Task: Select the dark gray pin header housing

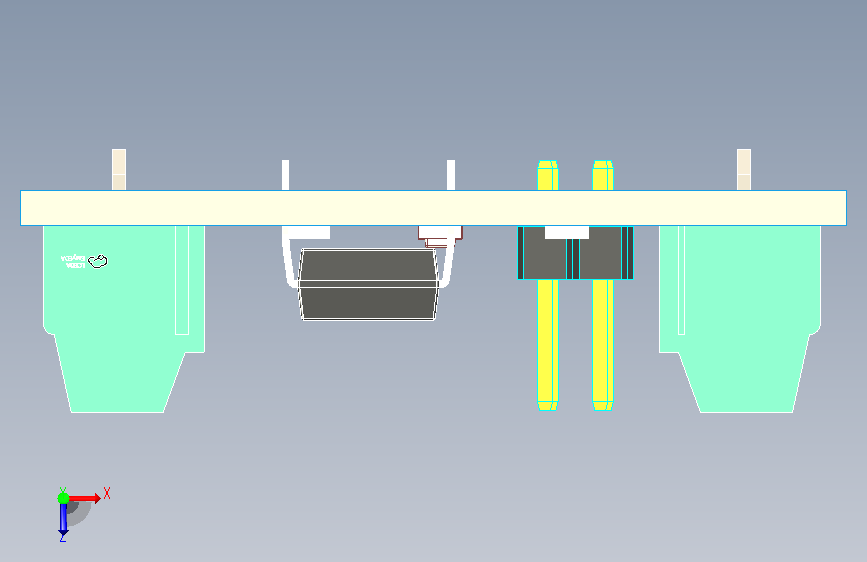Action: (575, 253)
